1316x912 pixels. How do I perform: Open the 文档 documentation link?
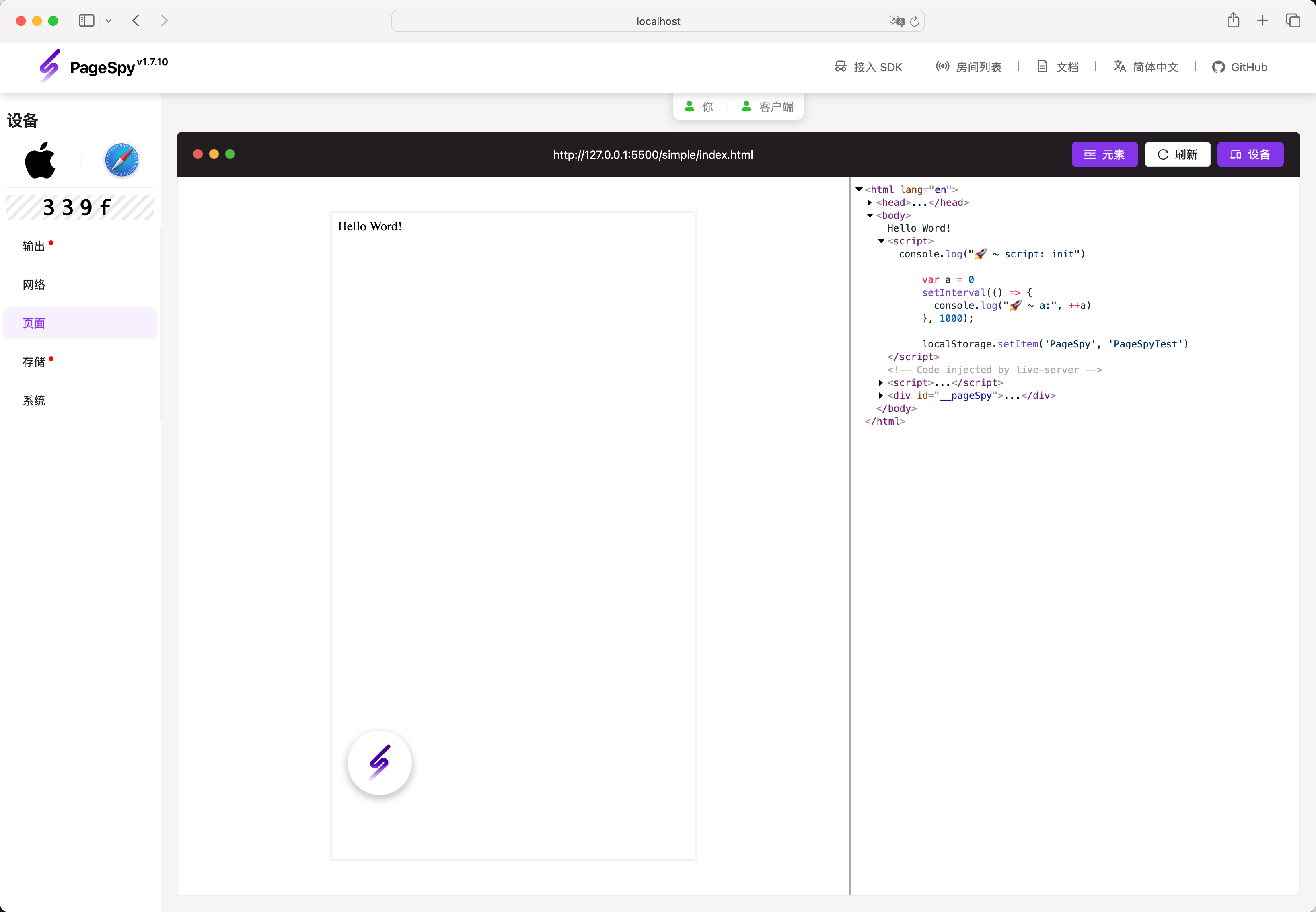tap(1058, 67)
